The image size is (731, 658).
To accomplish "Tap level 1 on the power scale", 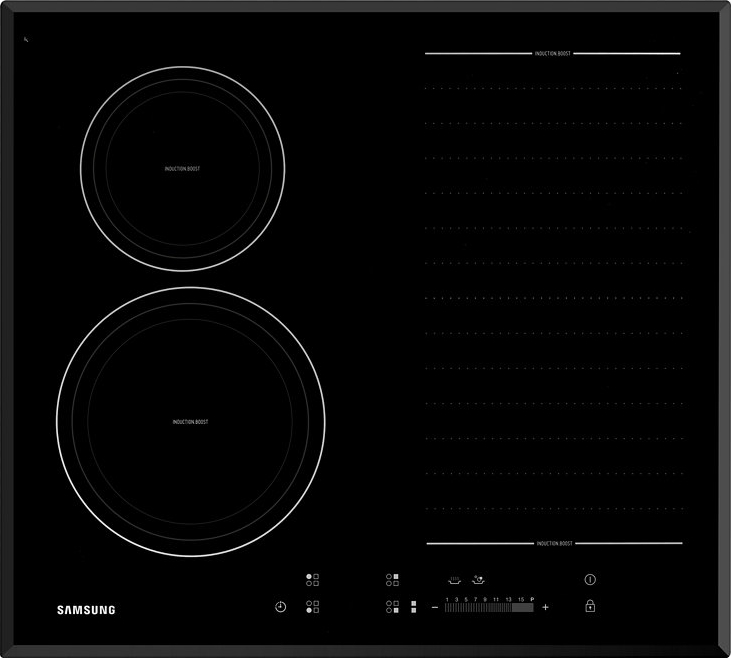I will click(x=447, y=599).
